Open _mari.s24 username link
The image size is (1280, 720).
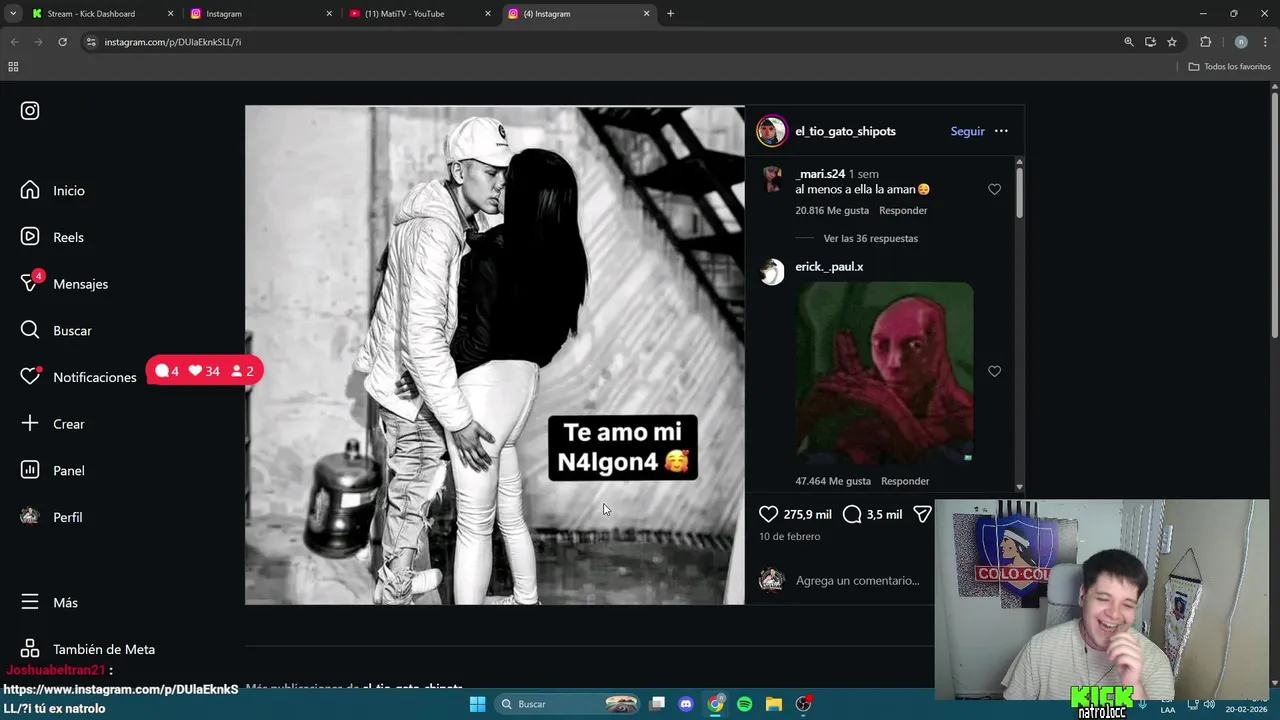click(x=820, y=174)
